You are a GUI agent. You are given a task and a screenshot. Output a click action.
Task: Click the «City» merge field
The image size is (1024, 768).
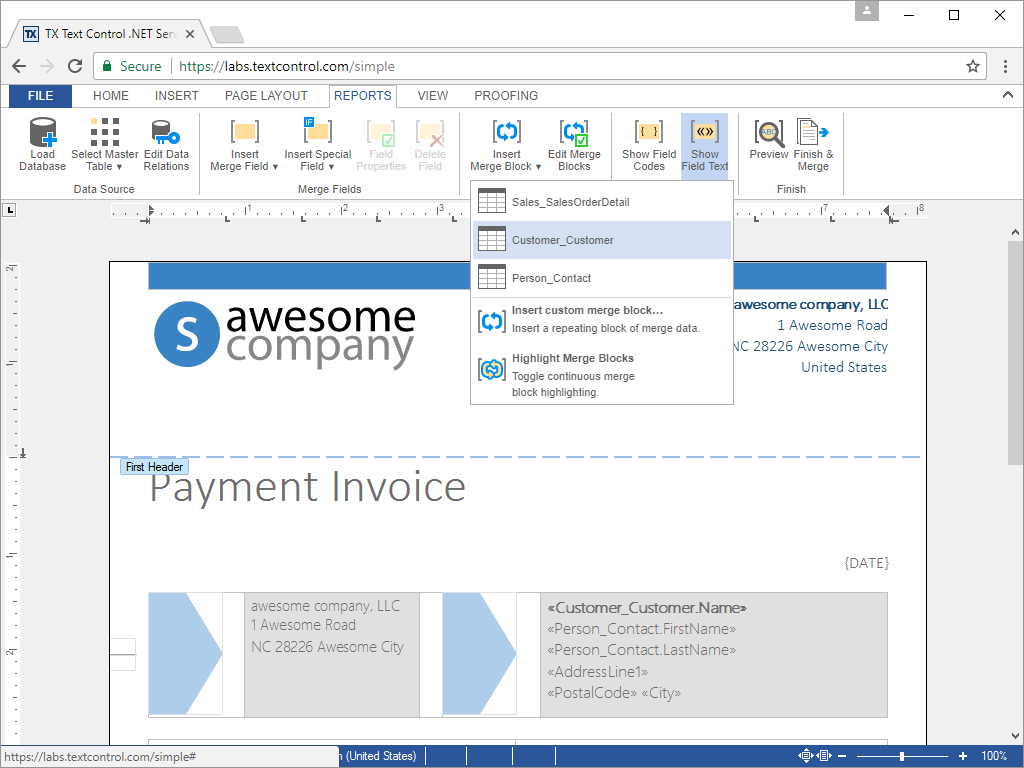click(661, 693)
